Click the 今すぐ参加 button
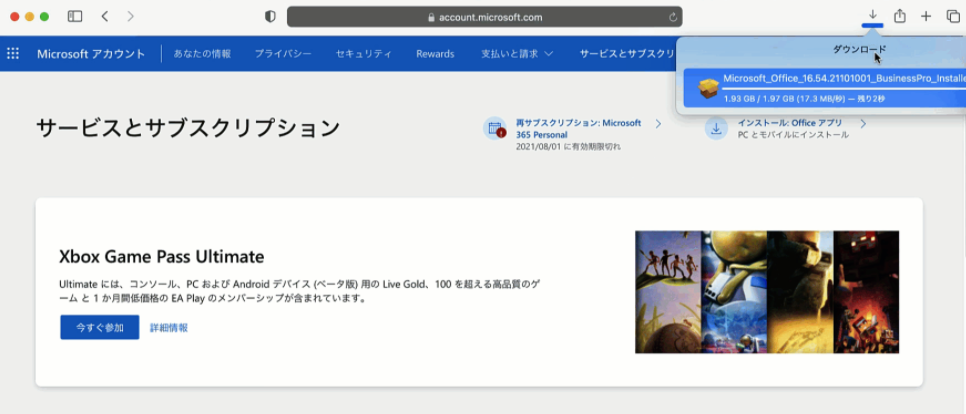The height and width of the screenshot is (414, 966). (x=100, y=327)
